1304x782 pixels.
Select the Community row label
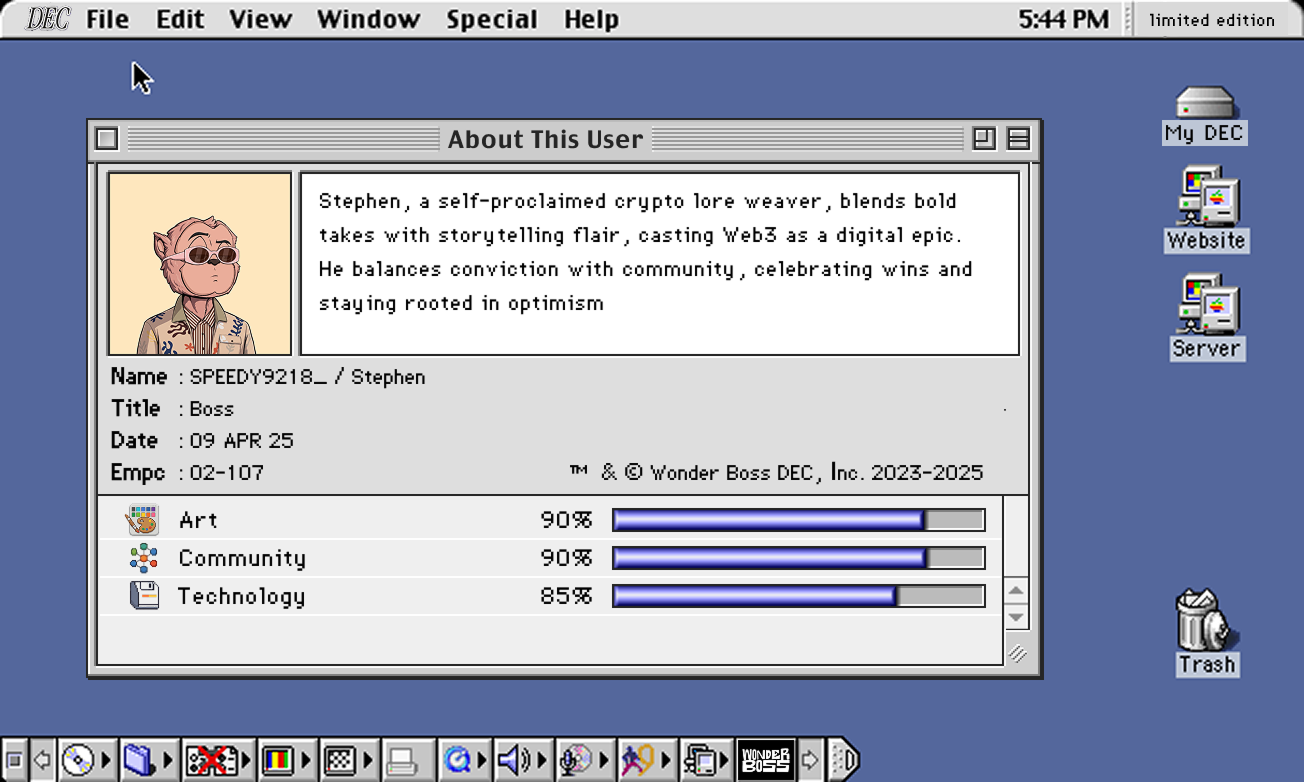[x=242, y=558]
